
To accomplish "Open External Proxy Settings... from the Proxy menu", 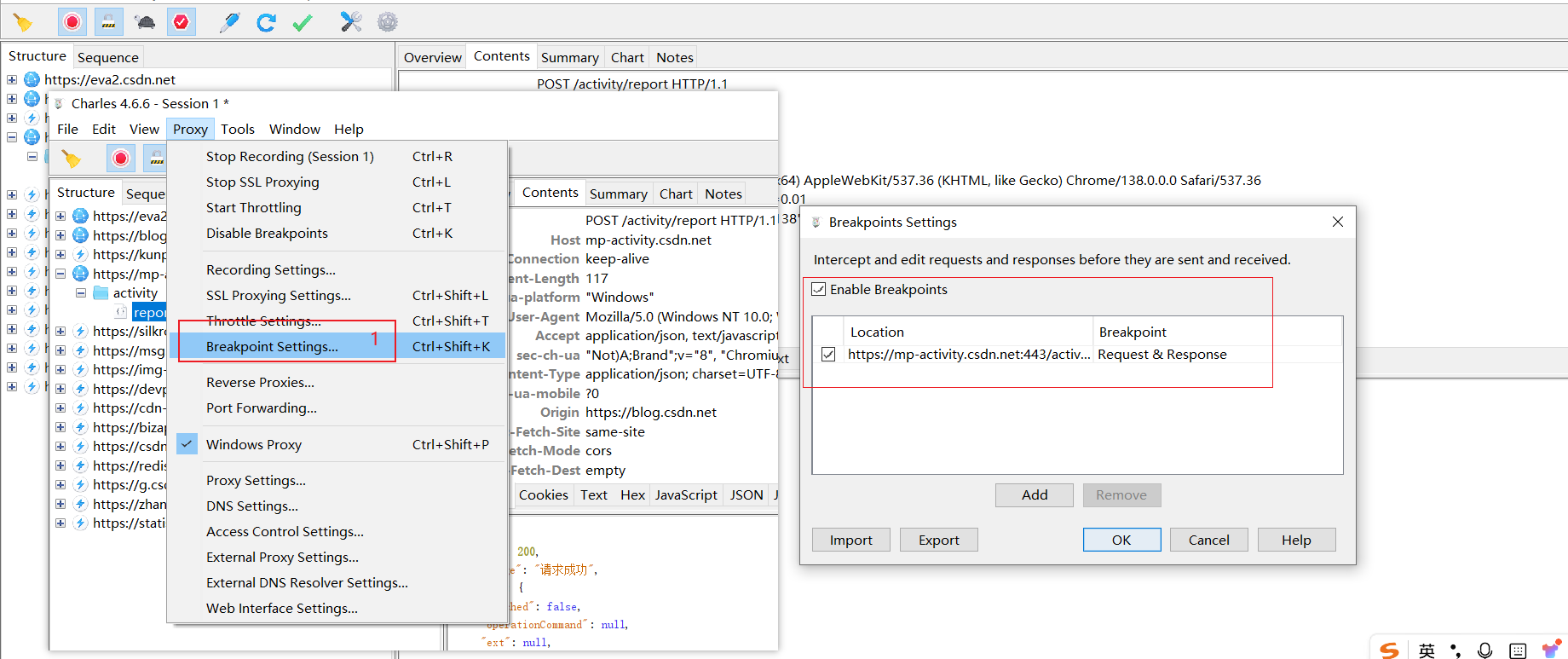I will click(337, 557).
